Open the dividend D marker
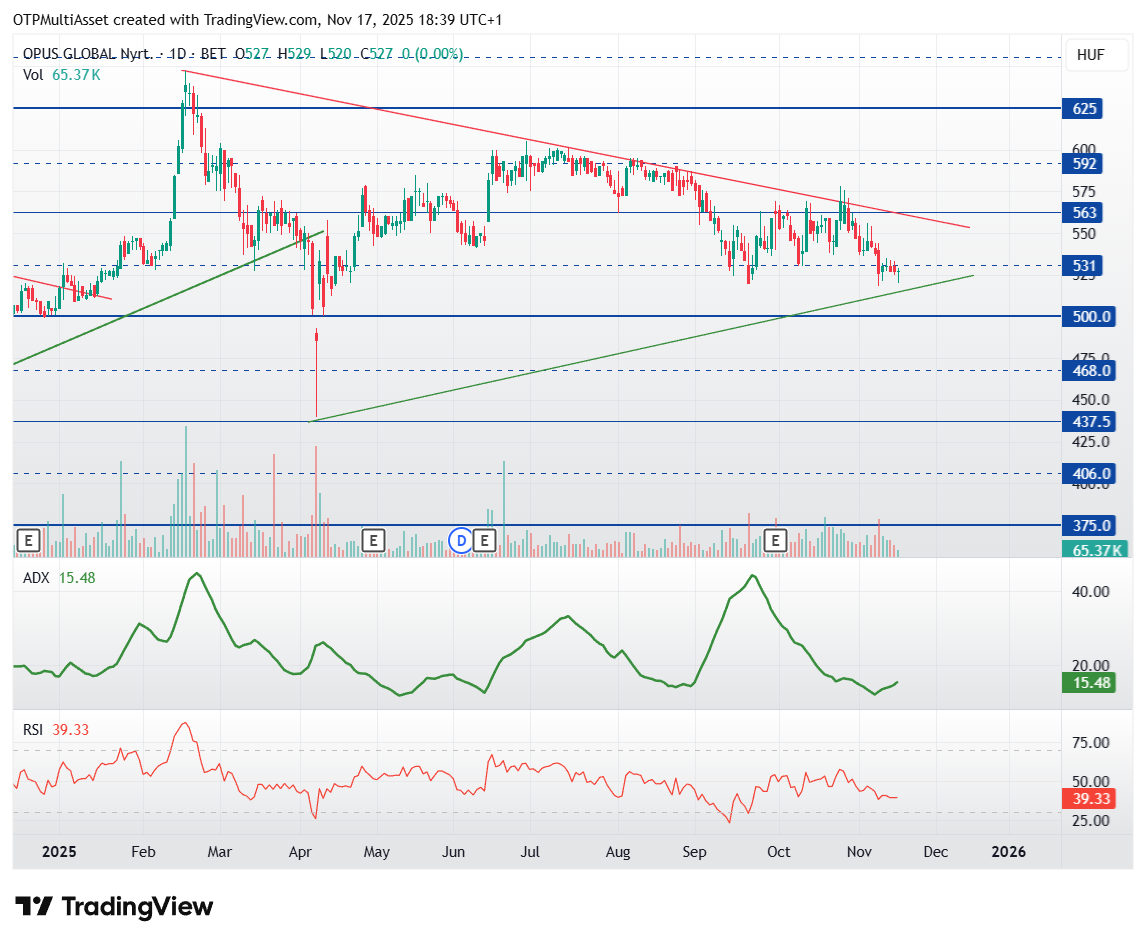Image resolution: width=1146 pixels, height=944 pixels. coord(461,541)
